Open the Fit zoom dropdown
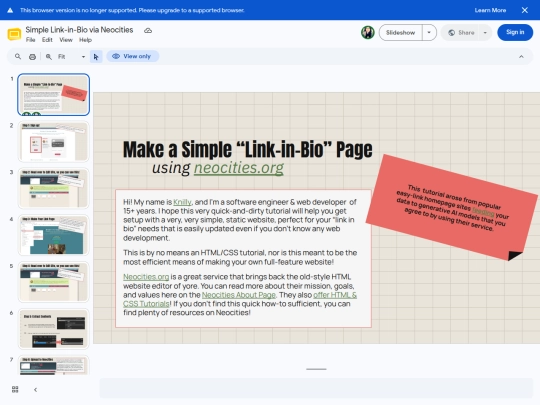 tap(72, 57)
